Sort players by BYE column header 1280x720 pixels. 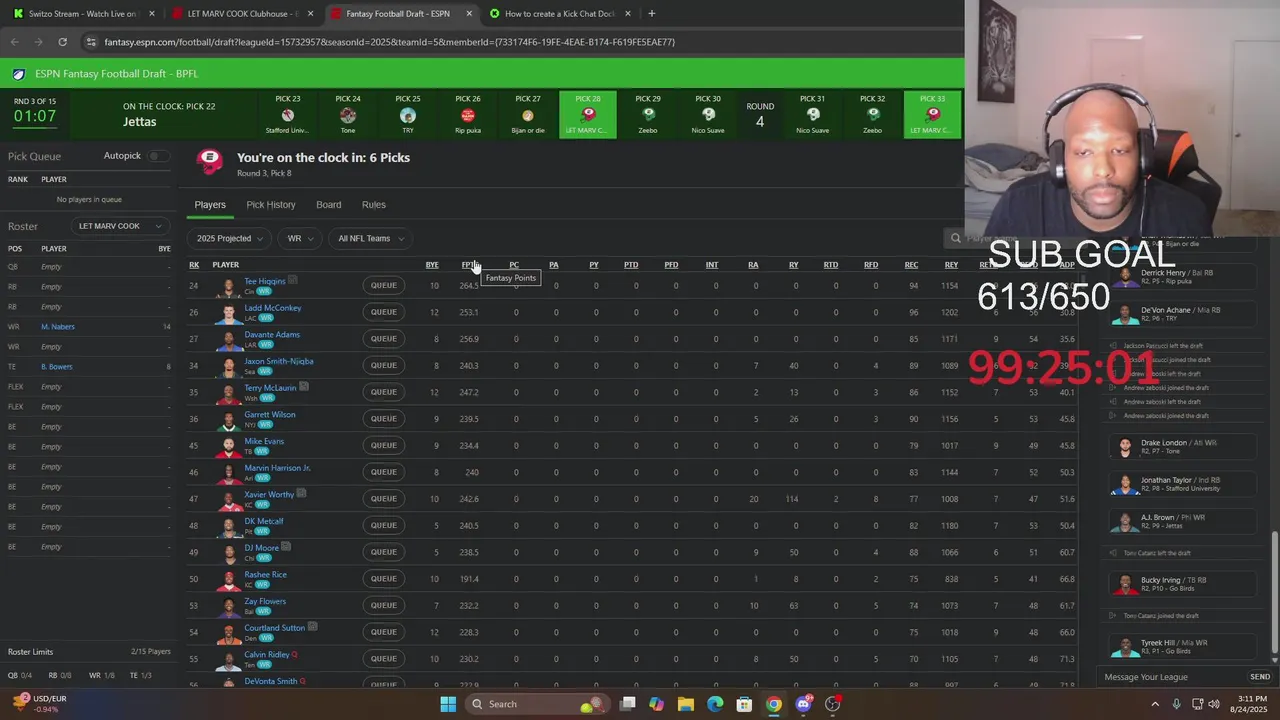point(432,265)
